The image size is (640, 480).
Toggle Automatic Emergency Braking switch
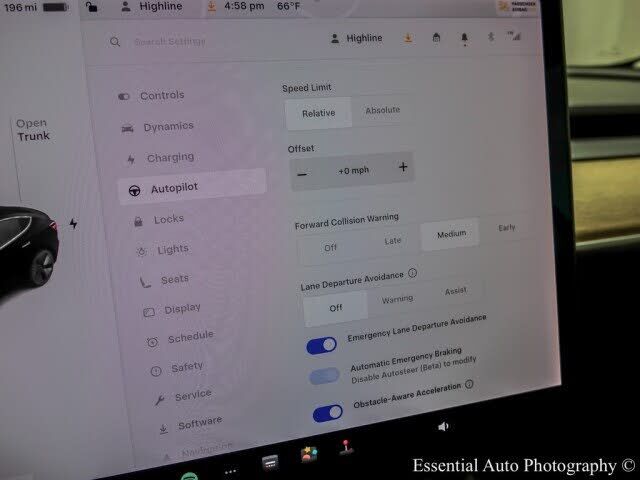(324, 377)
